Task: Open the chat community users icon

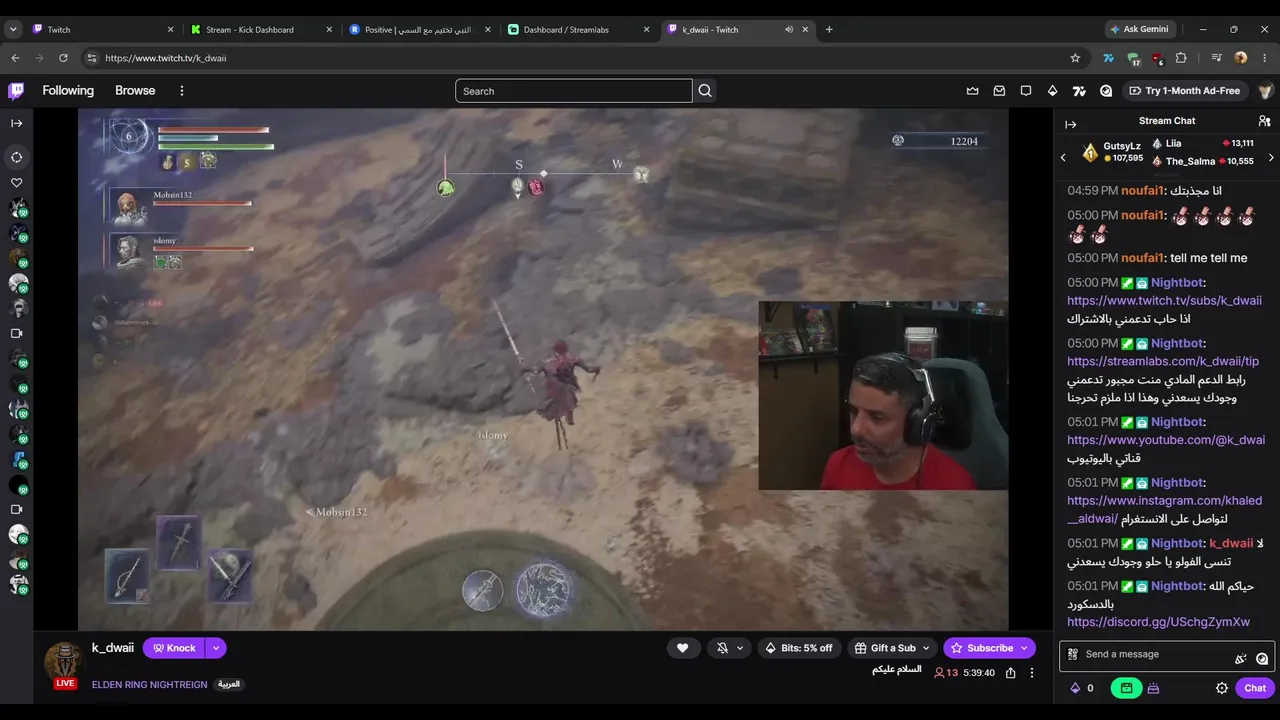Action: [1264, 121]
